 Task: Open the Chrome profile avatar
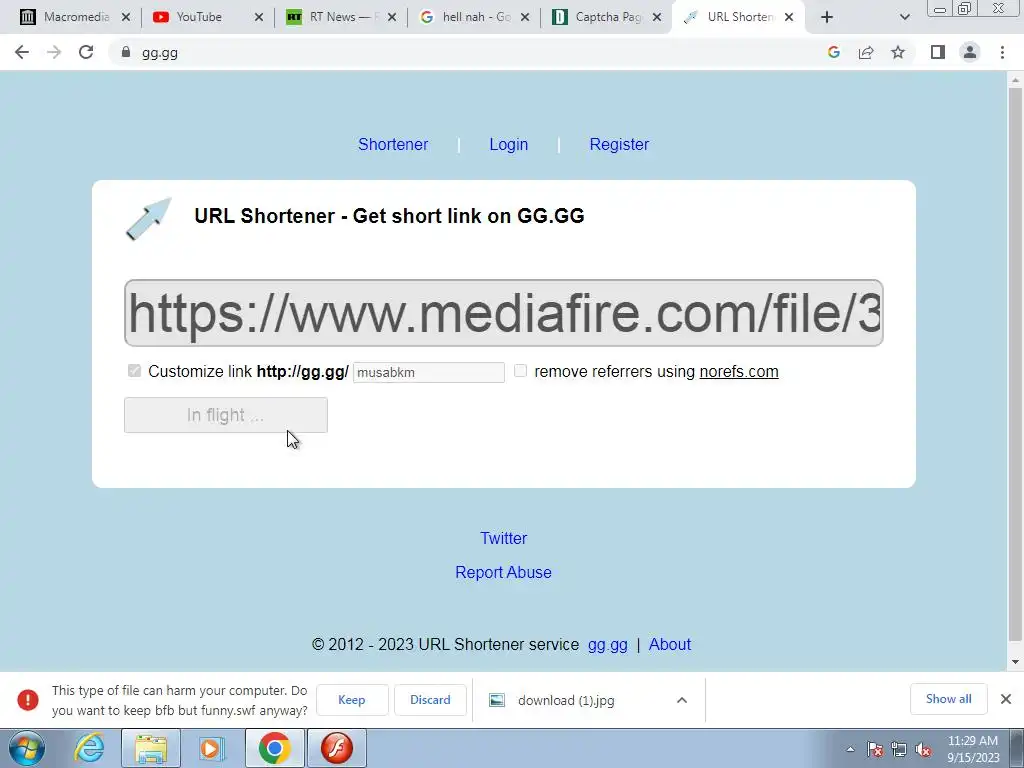970,52
